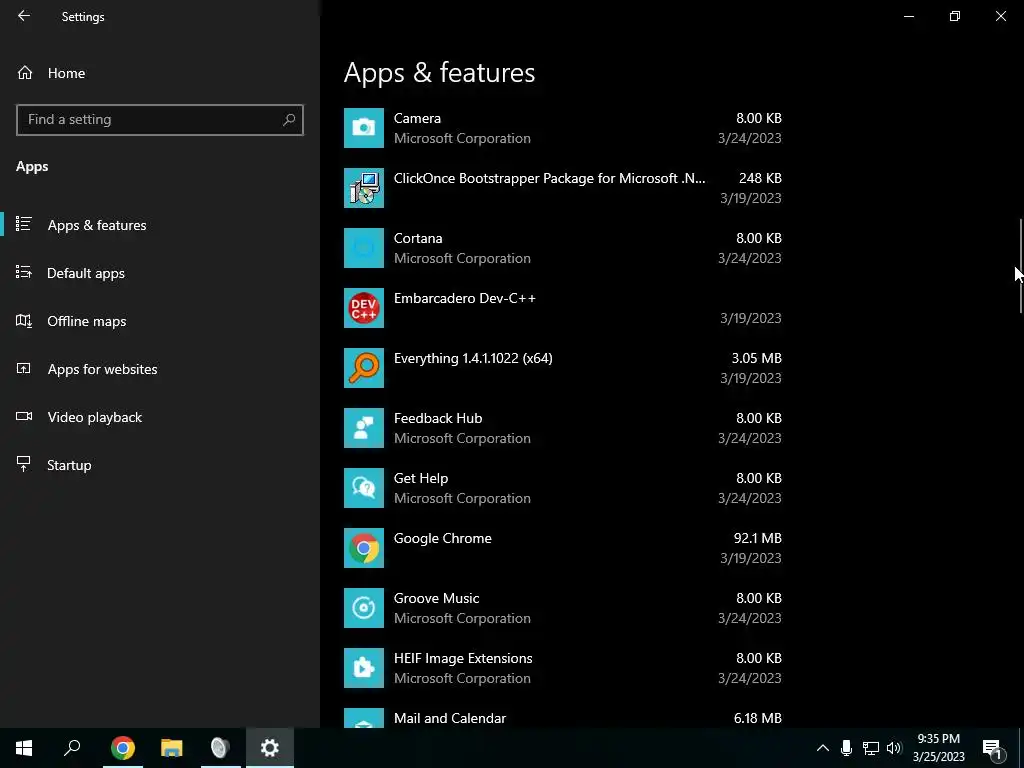Viewport: 1024px width, 768px height.
Task: Click the vertical scrollbar thumb
Action: coord(1021,266)
